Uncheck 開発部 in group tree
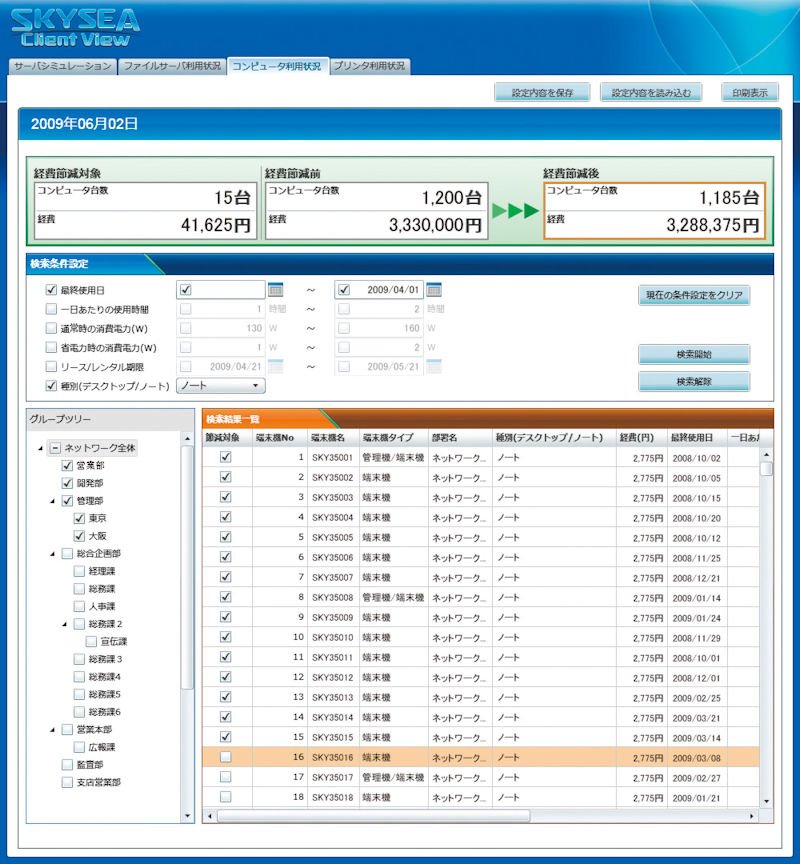The width and height of the screenshot is (800, 864). click(67, 483)
